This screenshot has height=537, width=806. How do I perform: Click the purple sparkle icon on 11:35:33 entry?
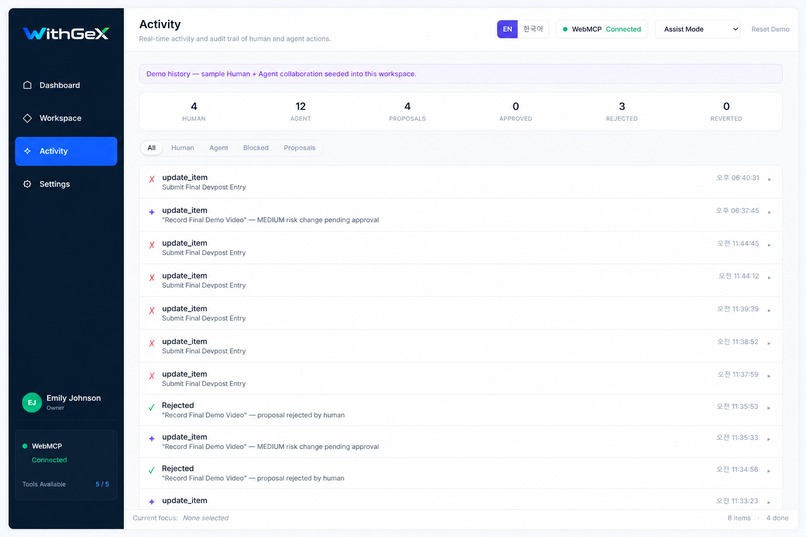[152, 438]
